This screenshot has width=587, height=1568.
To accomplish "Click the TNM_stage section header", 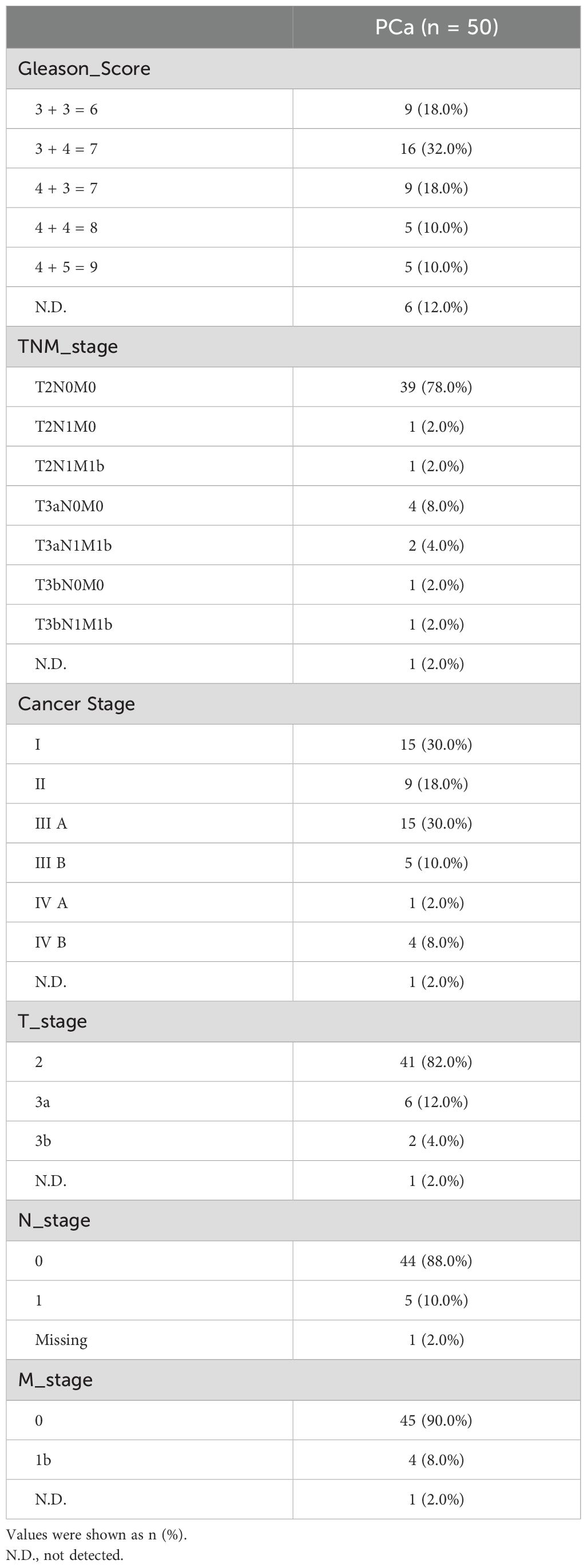I will (68, 347).
